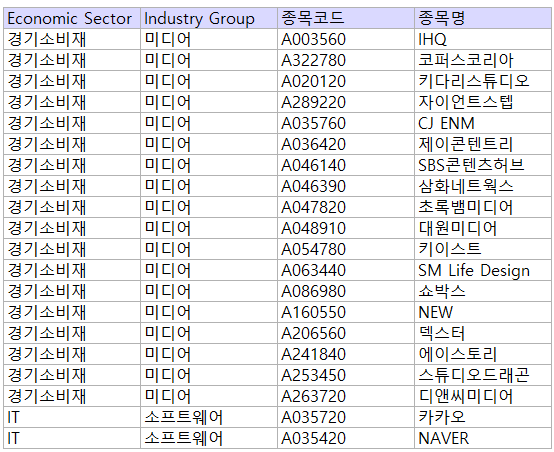Click 경기소비재 cell in CJ ENM row
554x452 pixels.
tap(72, 123)
